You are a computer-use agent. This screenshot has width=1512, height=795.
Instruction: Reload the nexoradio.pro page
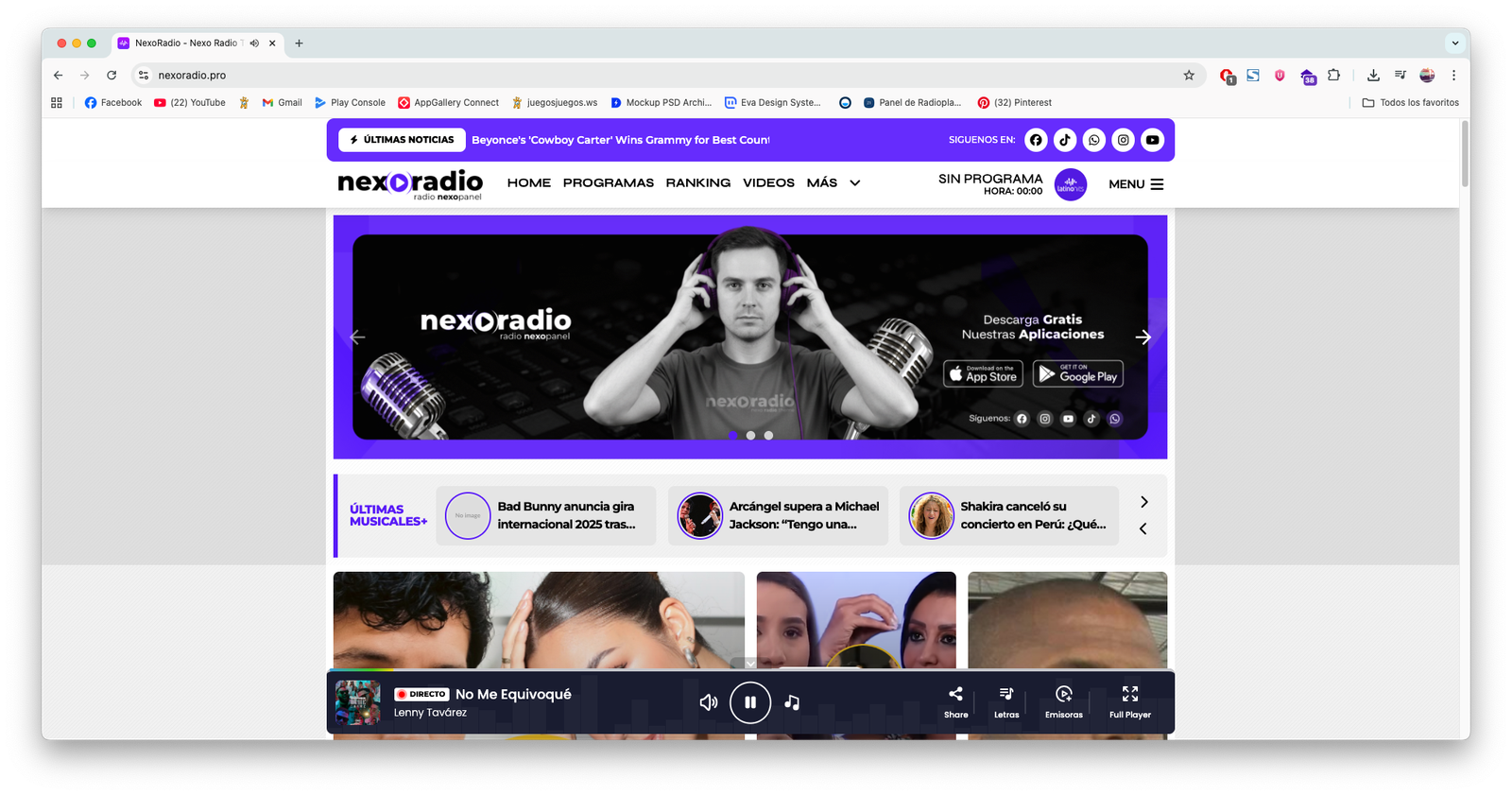[112, 75]
